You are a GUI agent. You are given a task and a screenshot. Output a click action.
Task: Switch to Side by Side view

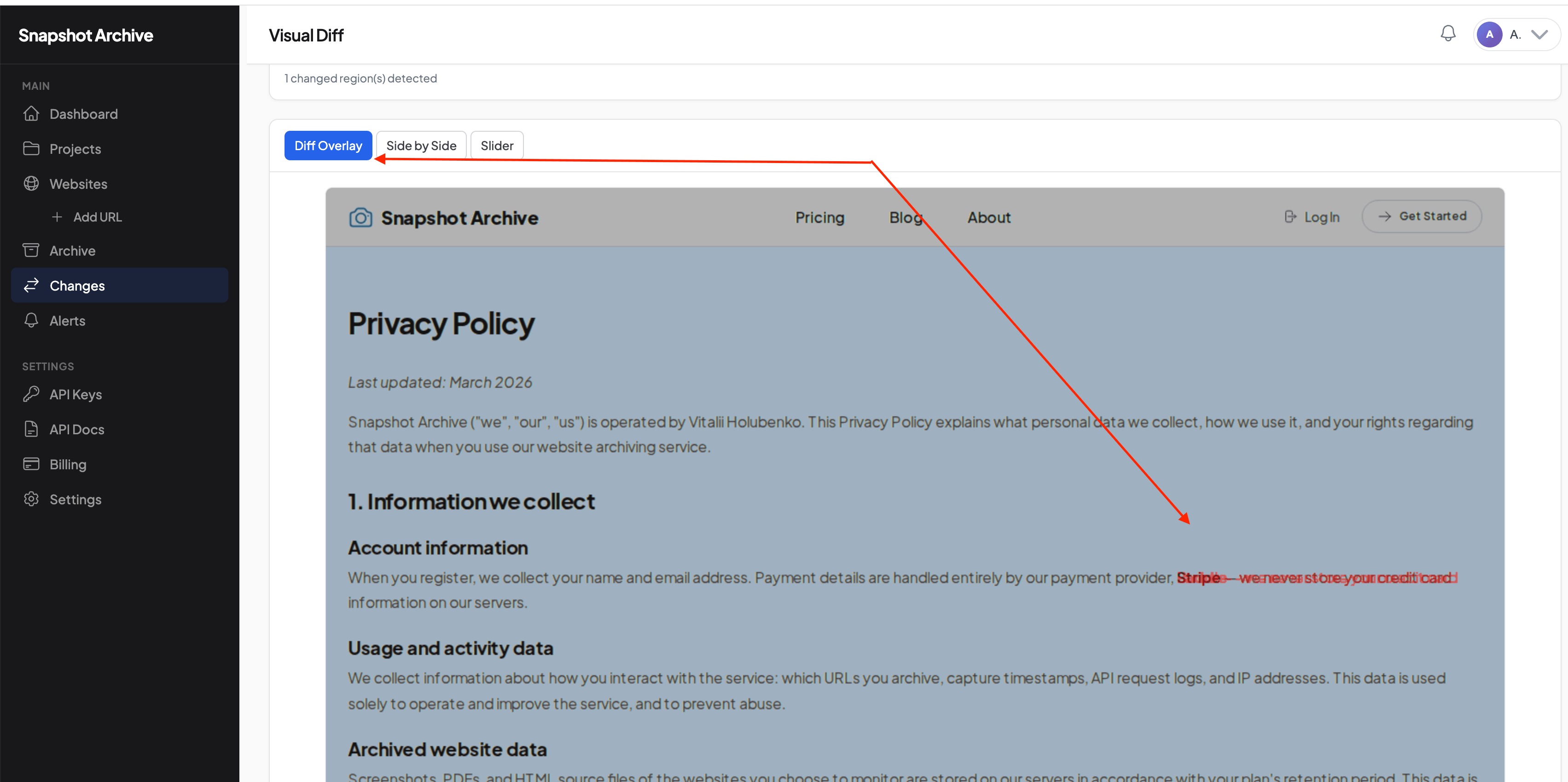click(x=421, y=146)
